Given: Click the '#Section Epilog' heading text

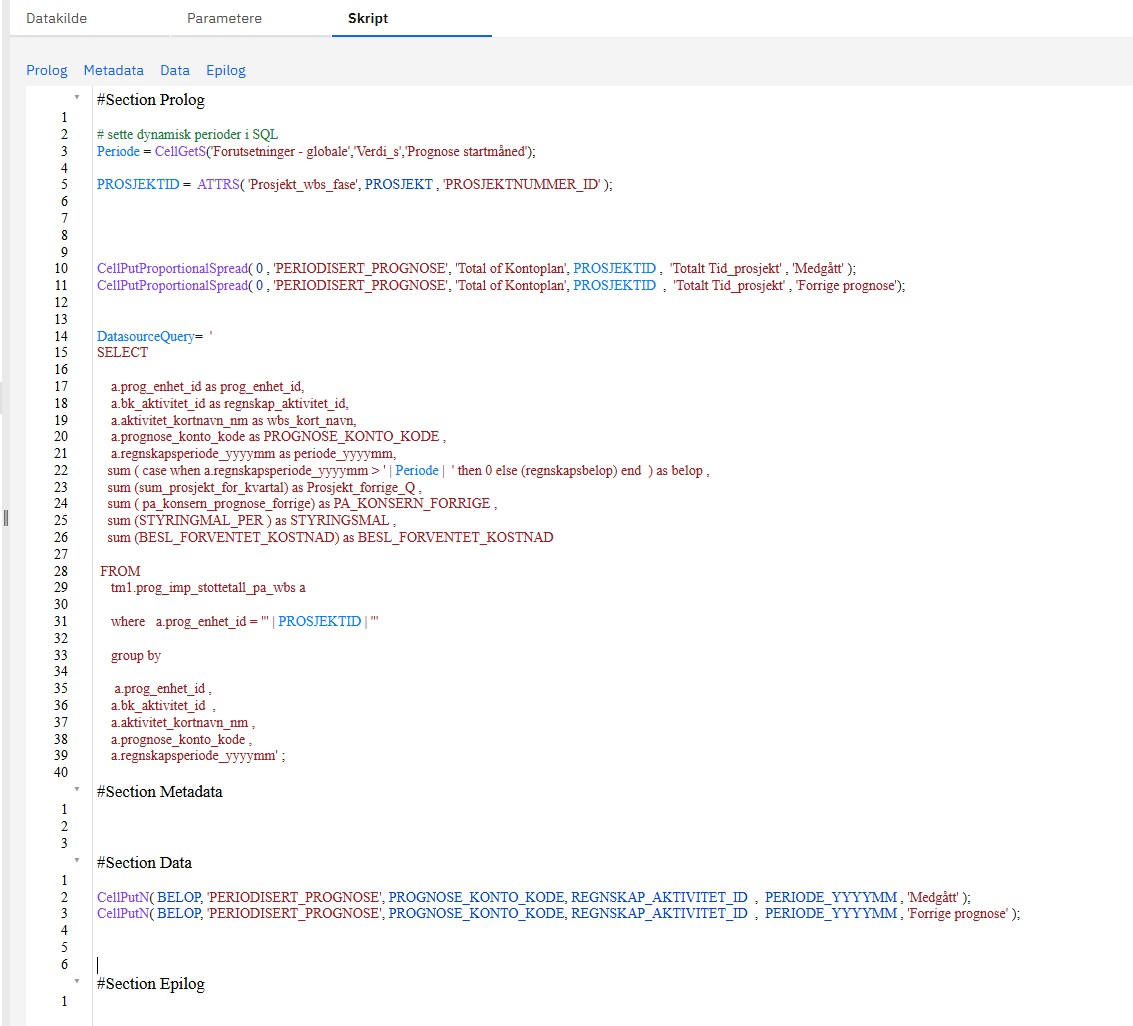Looking at the screenshot, I should point(151,984).
